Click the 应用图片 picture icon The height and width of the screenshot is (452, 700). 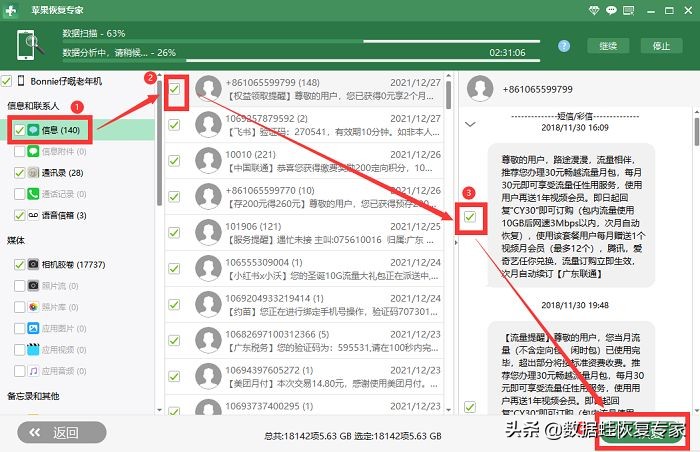[x=33, y=328]
